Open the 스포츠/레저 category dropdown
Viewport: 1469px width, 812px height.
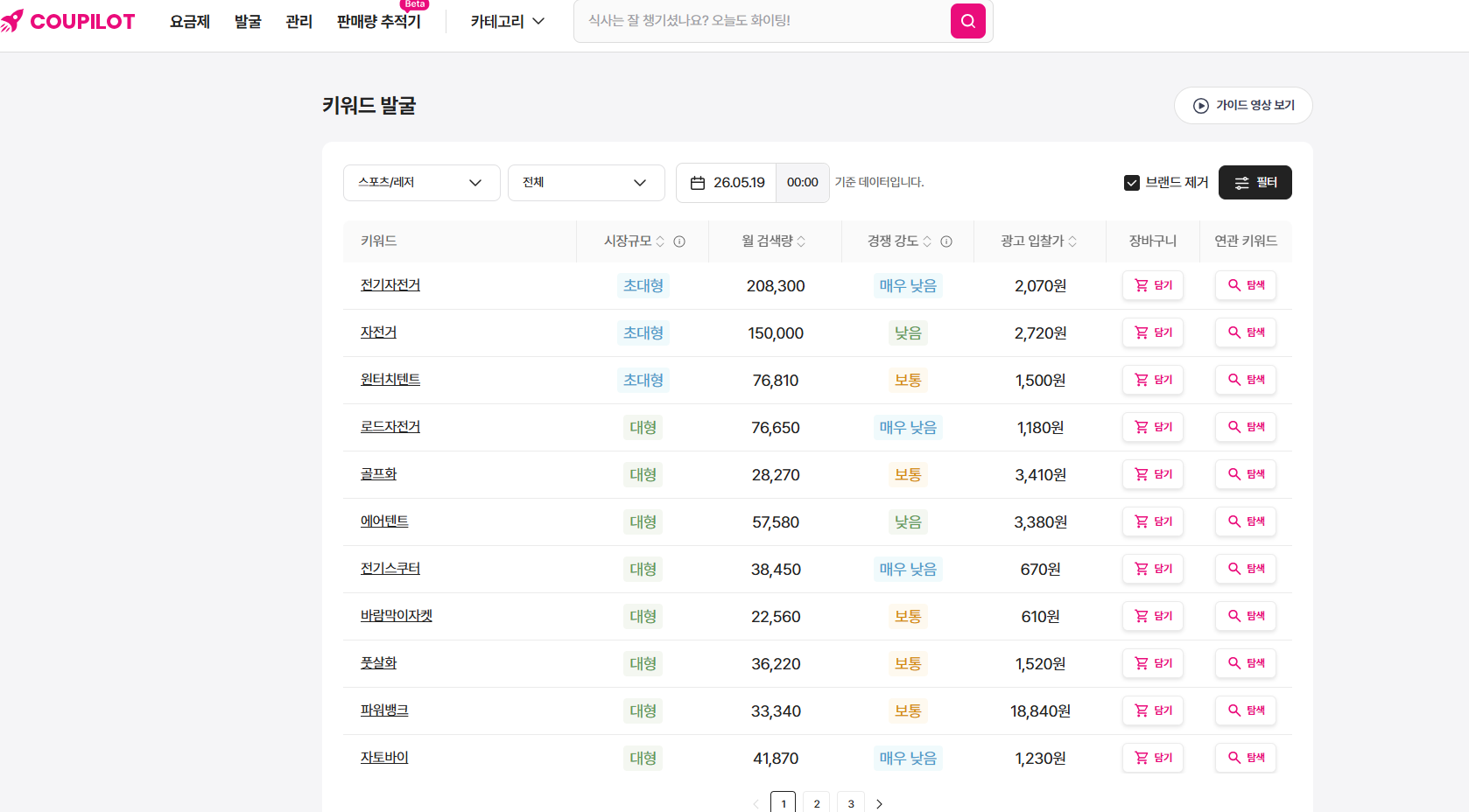pyautogui.click(x=421, y=183)
